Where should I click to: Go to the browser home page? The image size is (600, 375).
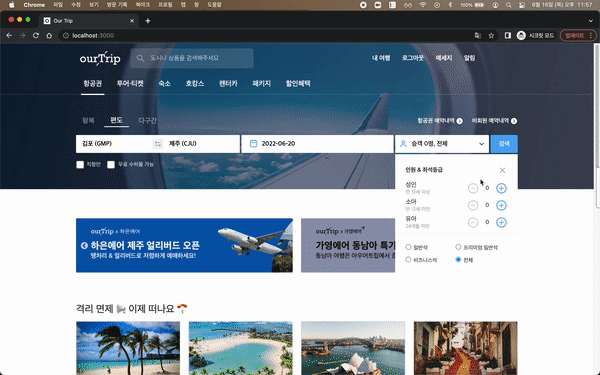click(x=49, y=36)
